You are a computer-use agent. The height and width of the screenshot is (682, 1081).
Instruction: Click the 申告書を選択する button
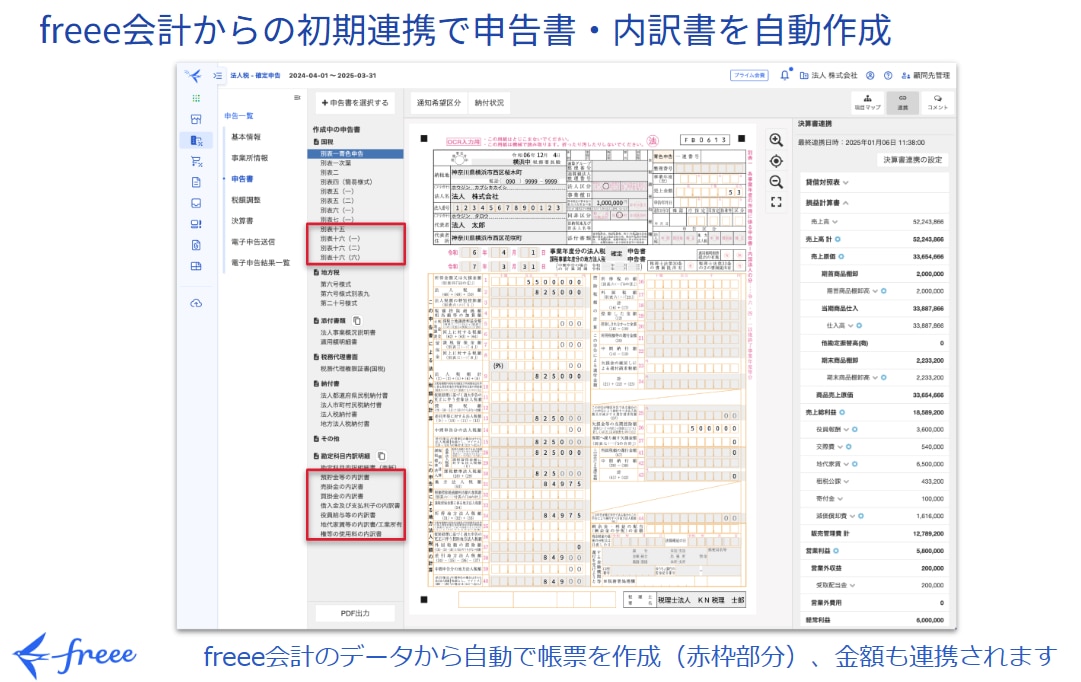pos(355,103)
